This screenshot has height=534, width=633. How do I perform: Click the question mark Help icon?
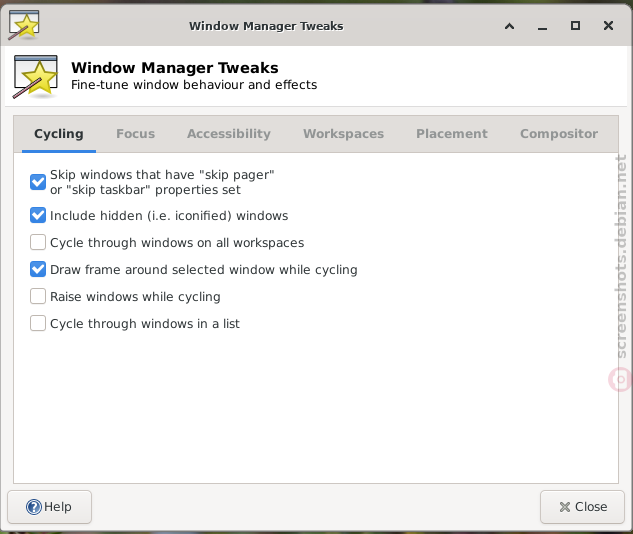[34, 507]
